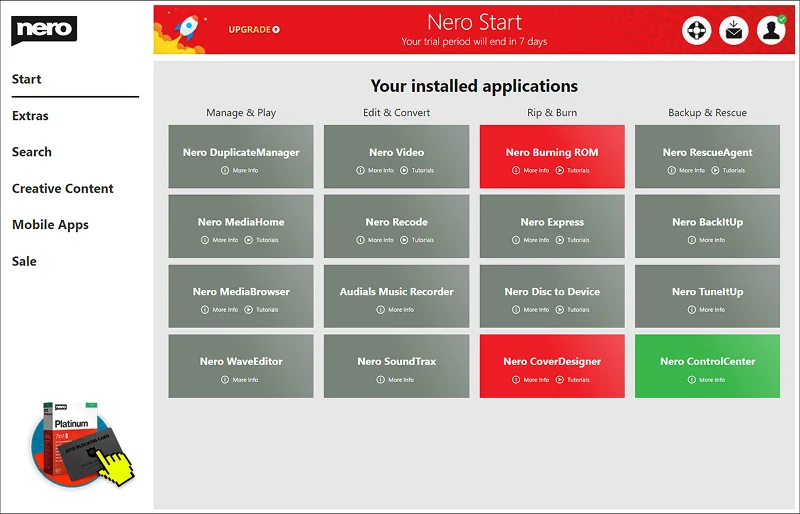Open the user account profile icon
The width and height of the screenshot is (800, 514).
coord(771,30)
